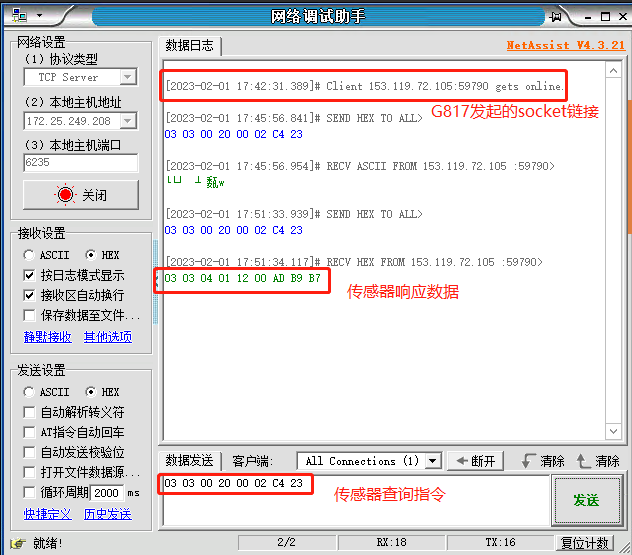Open the All Connections client dropdown

click(433, 461)
